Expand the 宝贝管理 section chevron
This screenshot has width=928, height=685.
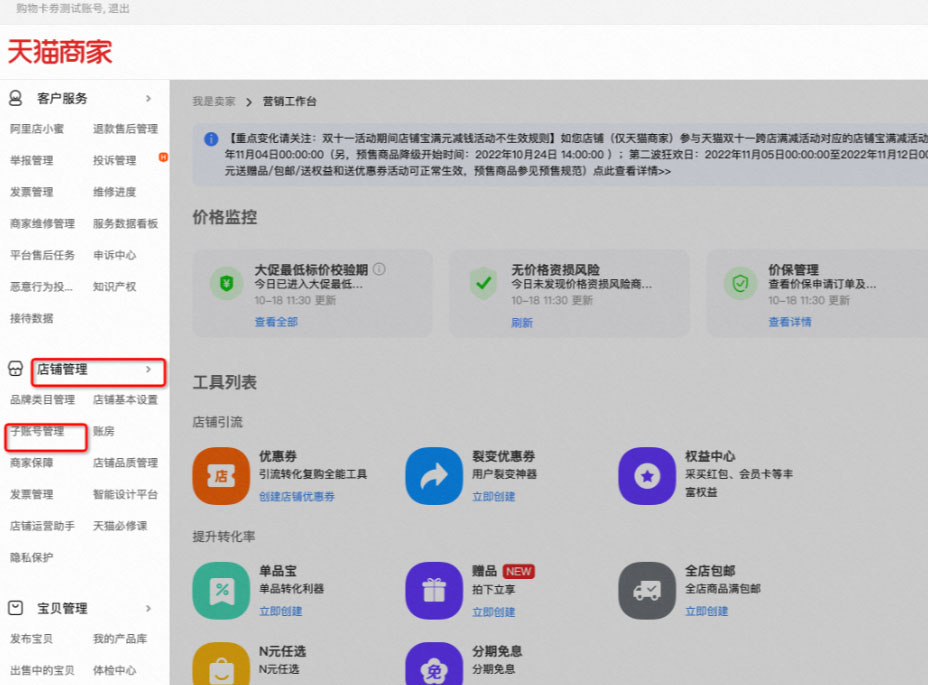coord(150,607)
